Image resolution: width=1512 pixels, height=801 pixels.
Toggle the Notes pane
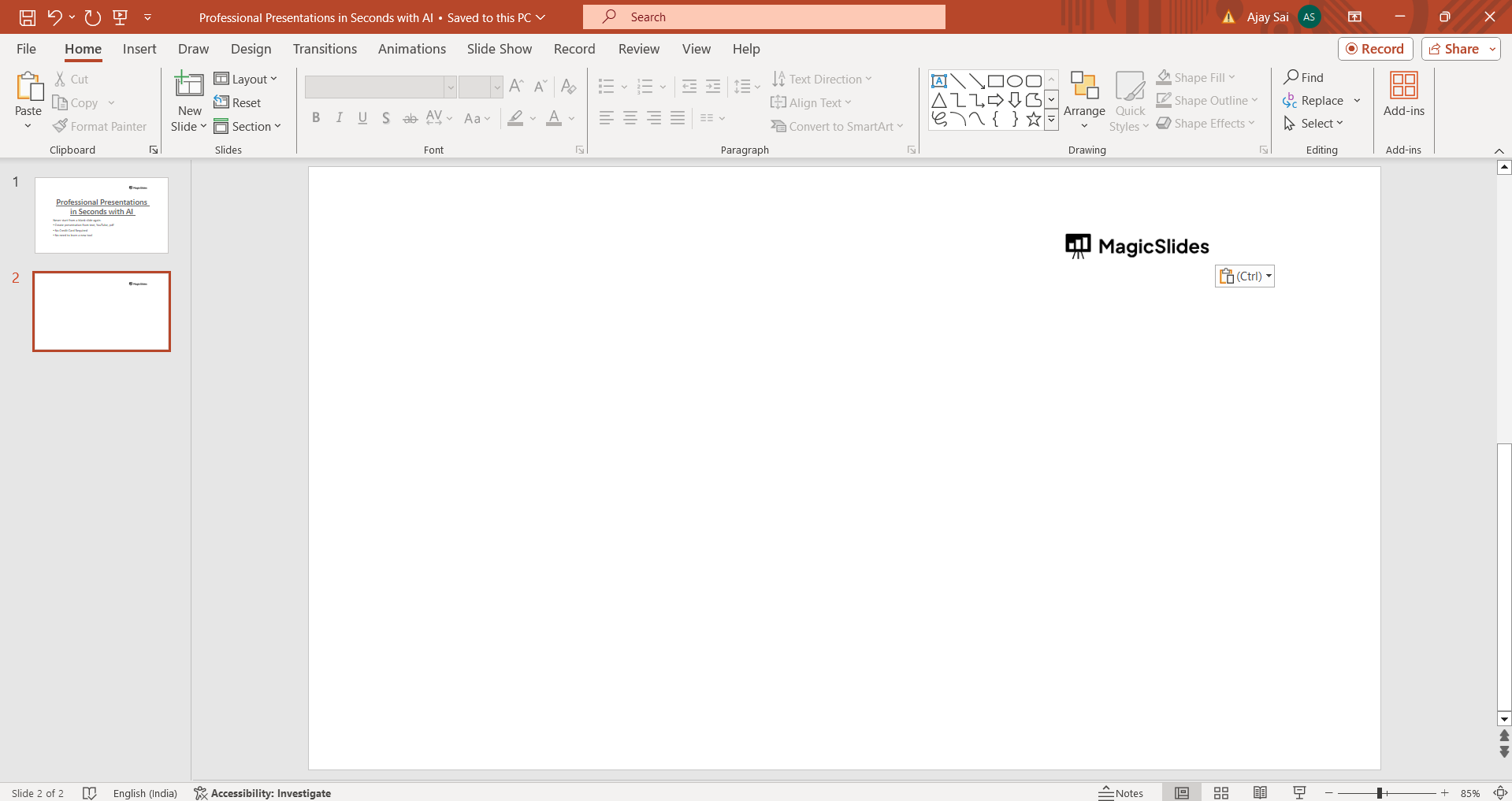(x=1121, y=793)
